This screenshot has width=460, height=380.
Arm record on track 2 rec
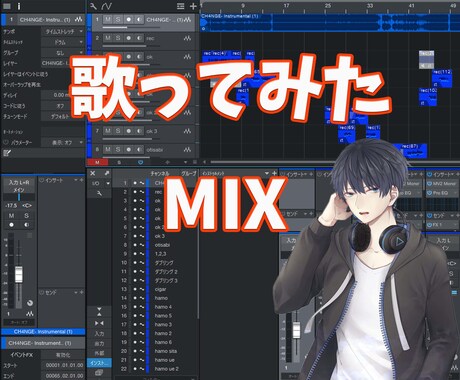(128, 38)
